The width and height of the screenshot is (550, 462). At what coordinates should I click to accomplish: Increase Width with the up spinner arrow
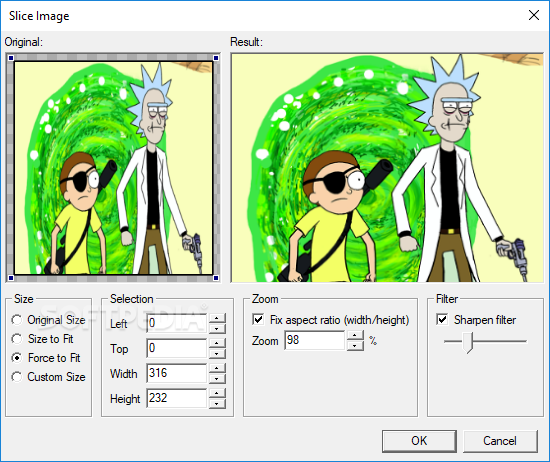coord(217,368)
